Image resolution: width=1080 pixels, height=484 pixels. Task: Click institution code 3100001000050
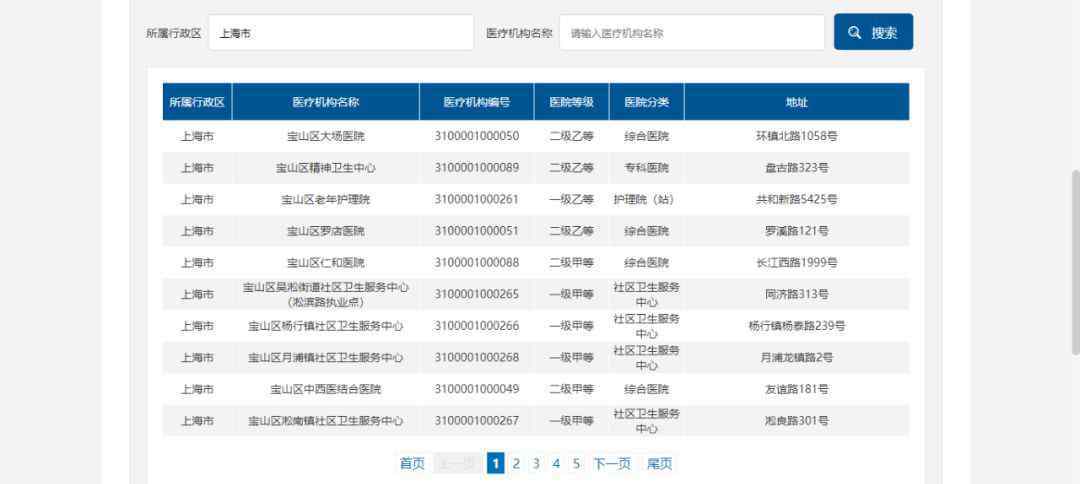477,136
